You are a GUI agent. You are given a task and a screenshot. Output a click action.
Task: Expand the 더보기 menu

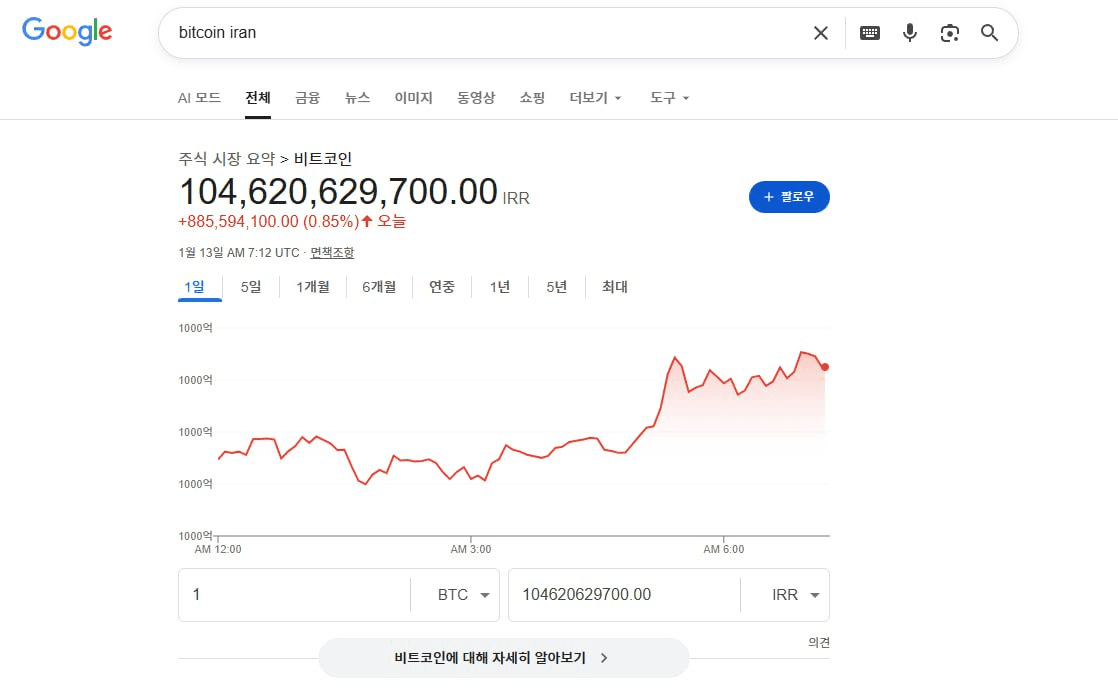coord(596,98)
